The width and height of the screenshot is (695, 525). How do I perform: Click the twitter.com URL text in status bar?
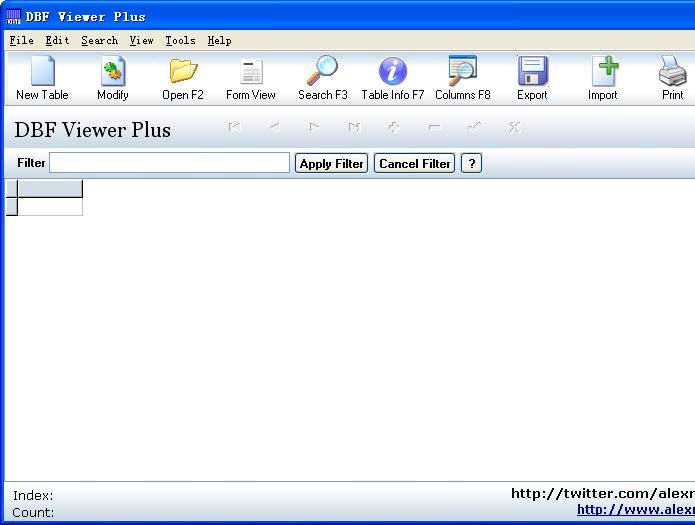tap(603, 493)
